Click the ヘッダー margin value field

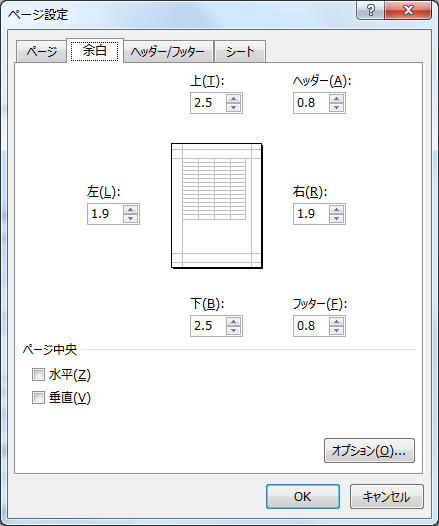pos(312,103)
